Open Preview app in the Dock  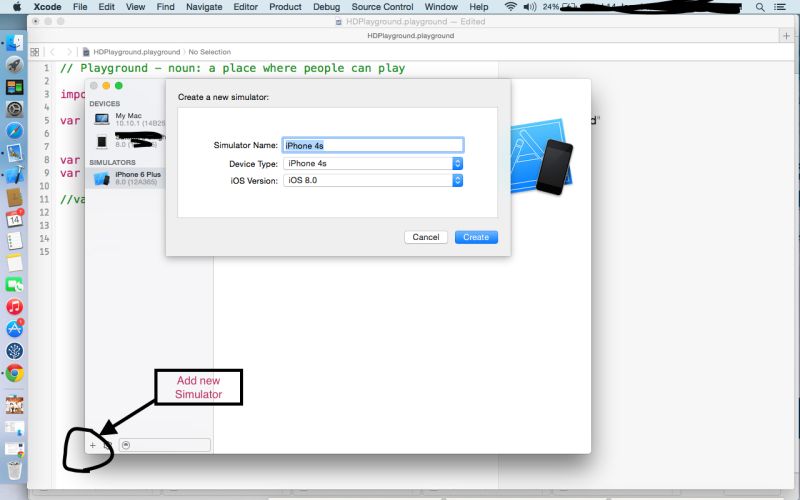point(14,153)
